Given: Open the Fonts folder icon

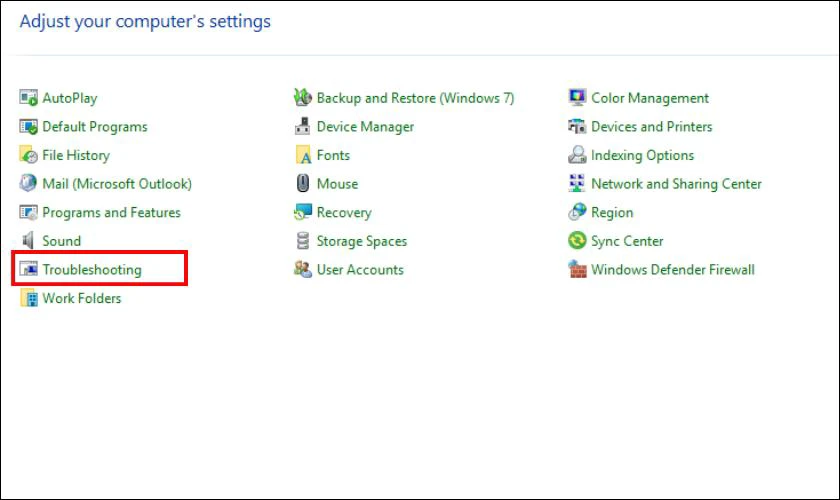Looking at the screenshot, I should 303,155.
